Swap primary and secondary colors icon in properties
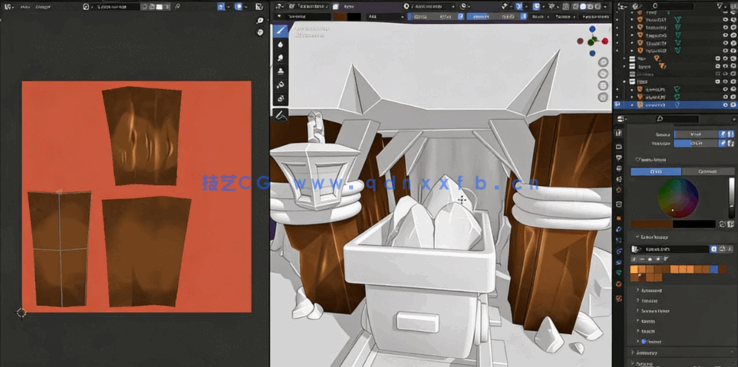Viewport: 738px width, 367px height. pyautogui.click(x=721, y=224)
